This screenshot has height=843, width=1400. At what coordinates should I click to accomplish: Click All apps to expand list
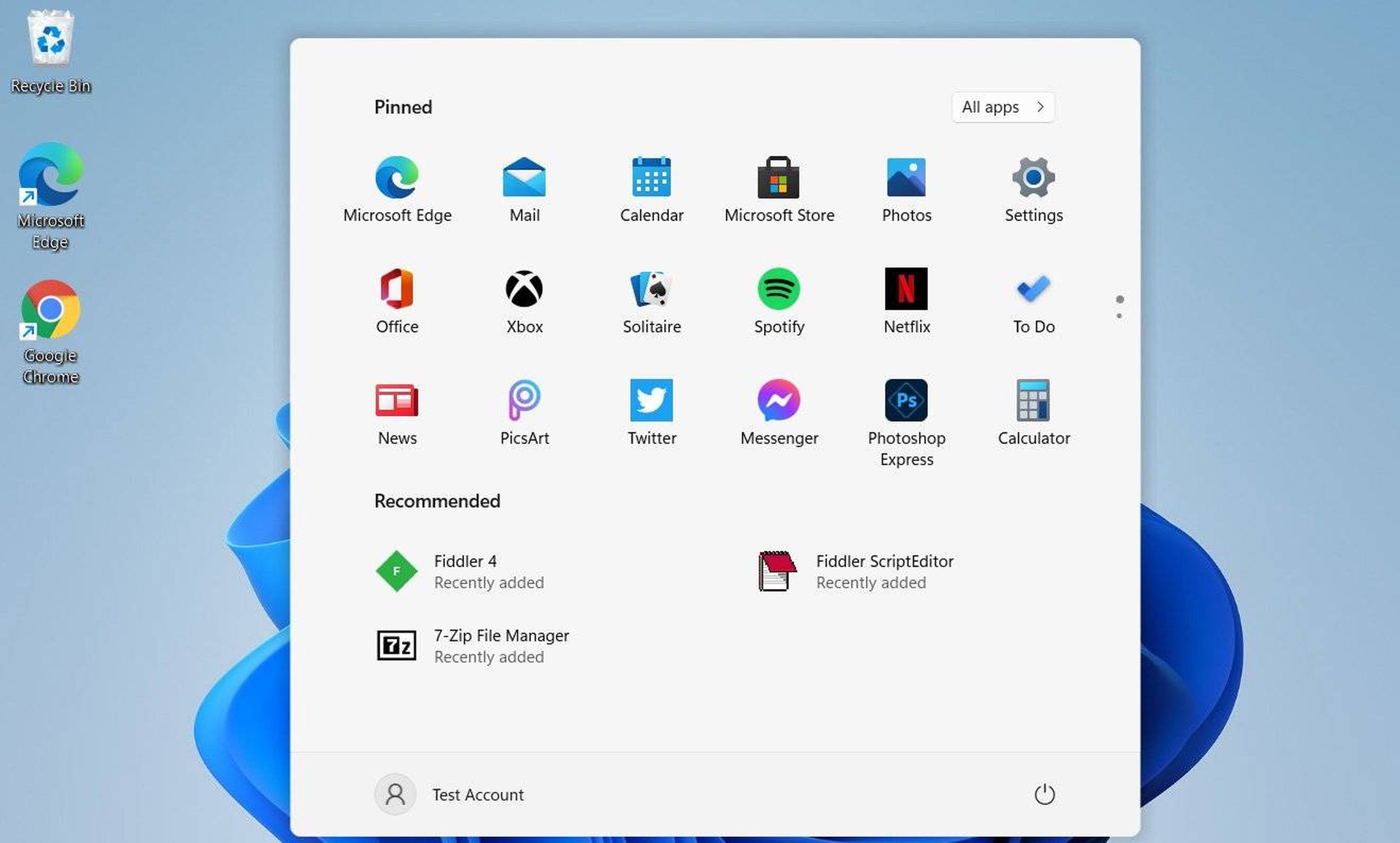point(1003,107)
